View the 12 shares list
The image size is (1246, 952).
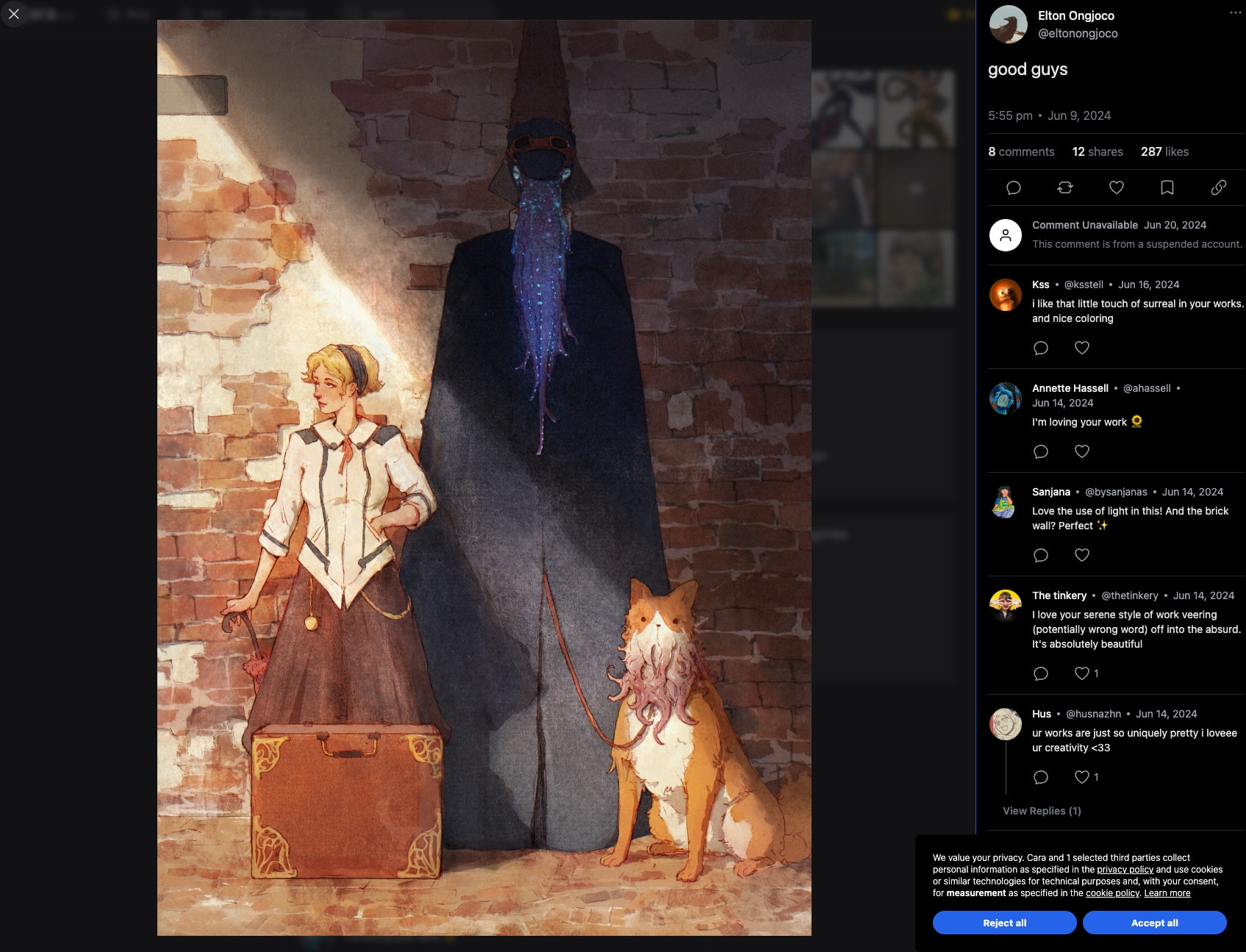1098,151
